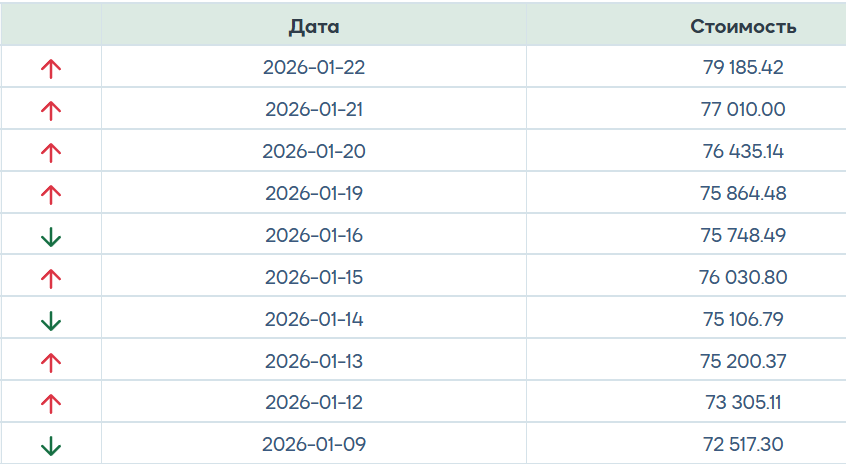Click the red up arrow for 2026-01-19

[x=51, y=195]
